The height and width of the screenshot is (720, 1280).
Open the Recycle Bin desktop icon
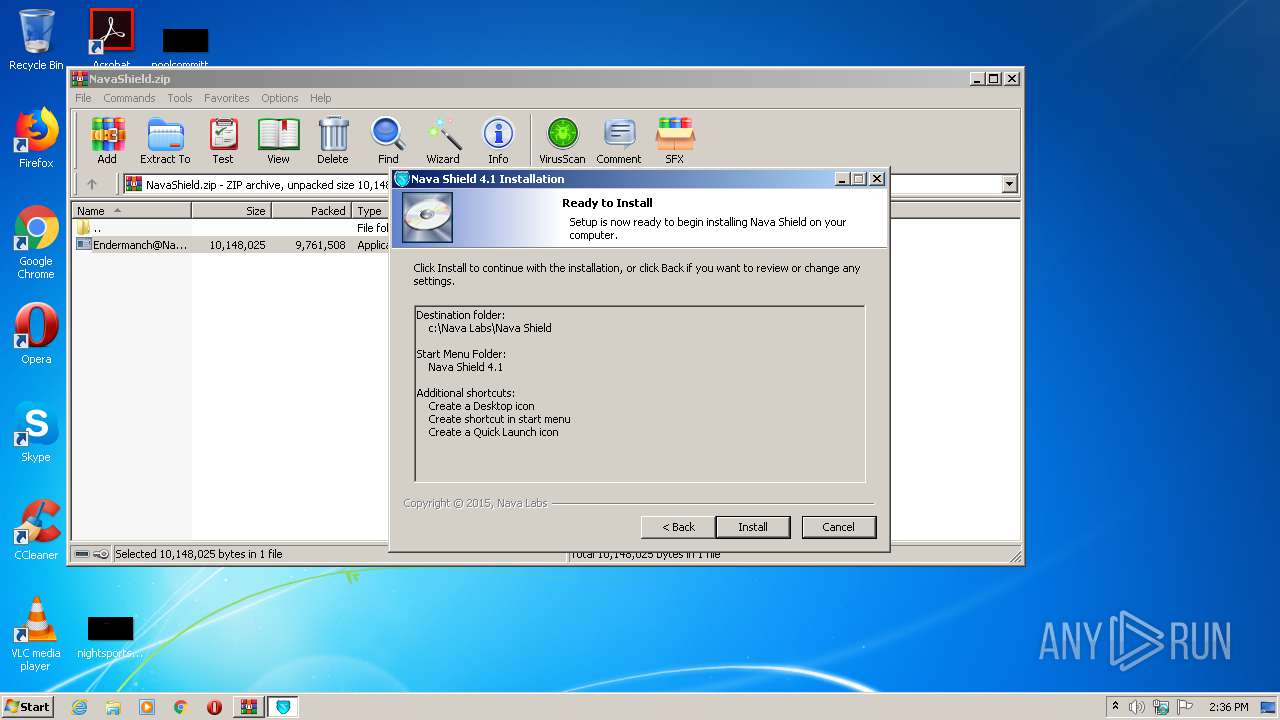(x=36, y=40)
